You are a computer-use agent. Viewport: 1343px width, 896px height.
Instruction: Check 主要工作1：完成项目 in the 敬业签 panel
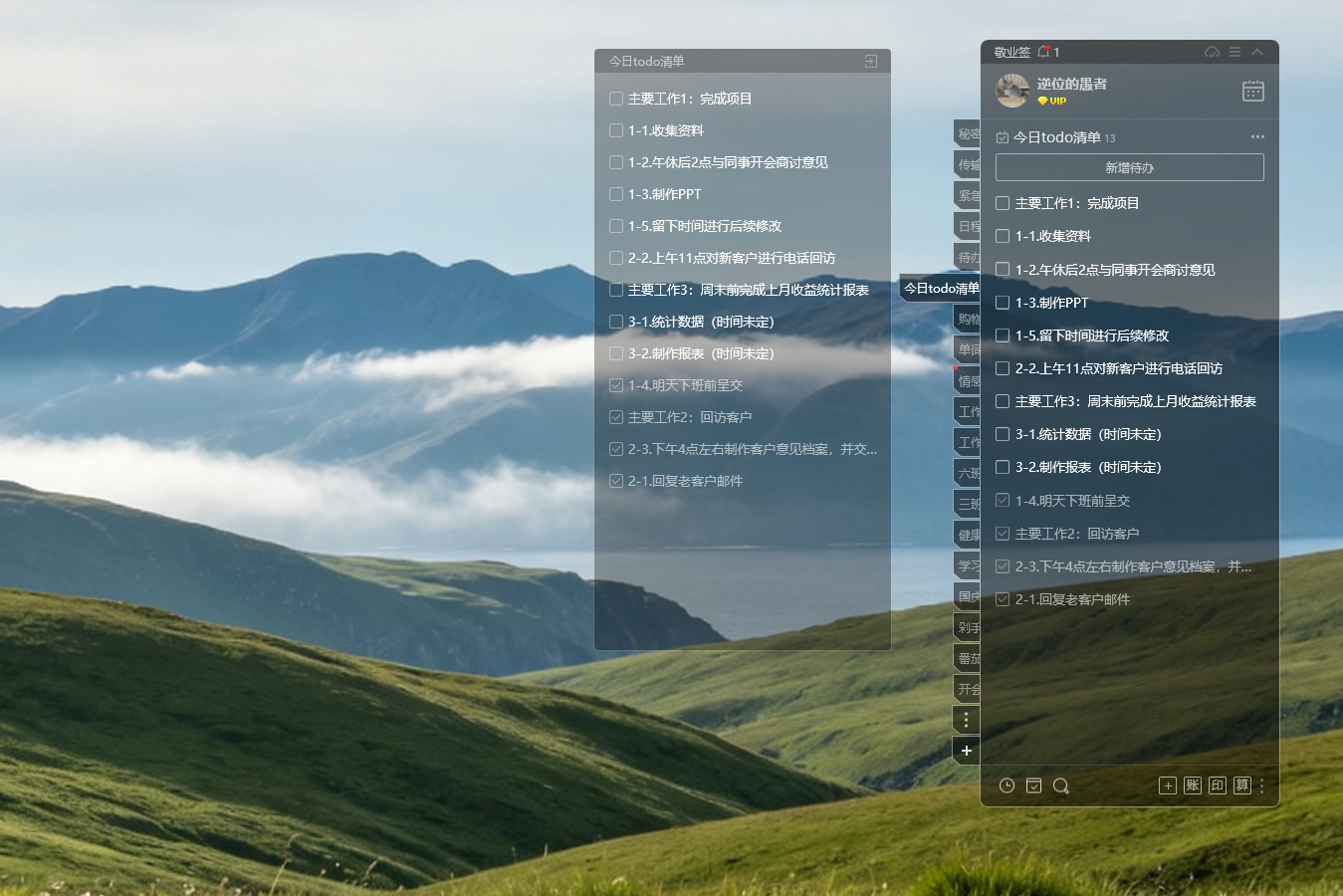click(x=1003, y=203)
